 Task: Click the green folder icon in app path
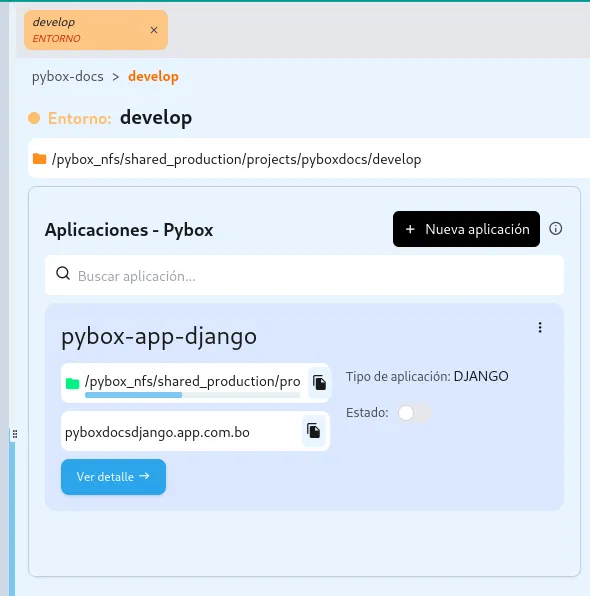(72, 384)
